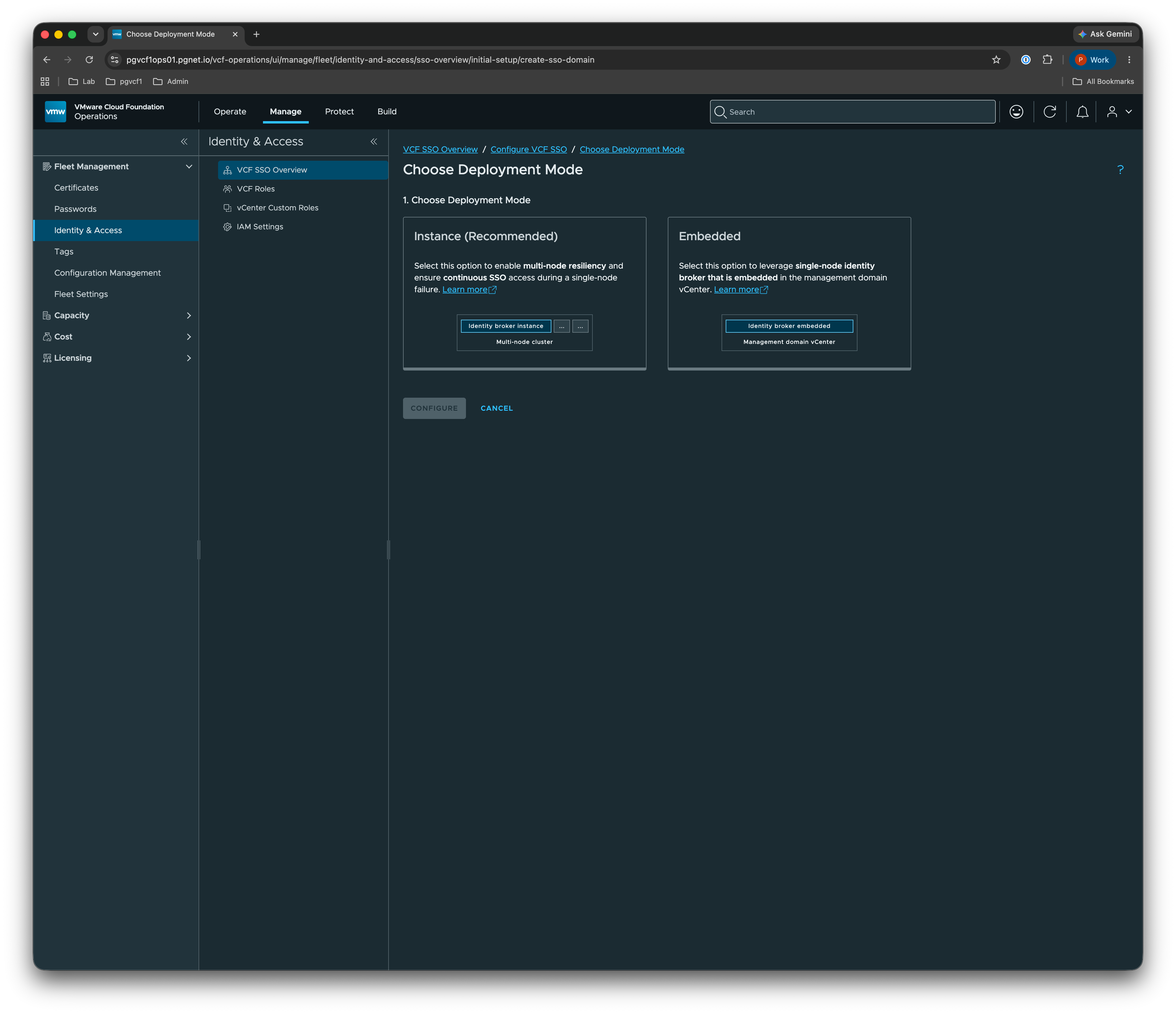Click the Configure VCF SSO breadcrumb link
Image resolution: width=1176 pixels, height=1014 pixels.
528,149
